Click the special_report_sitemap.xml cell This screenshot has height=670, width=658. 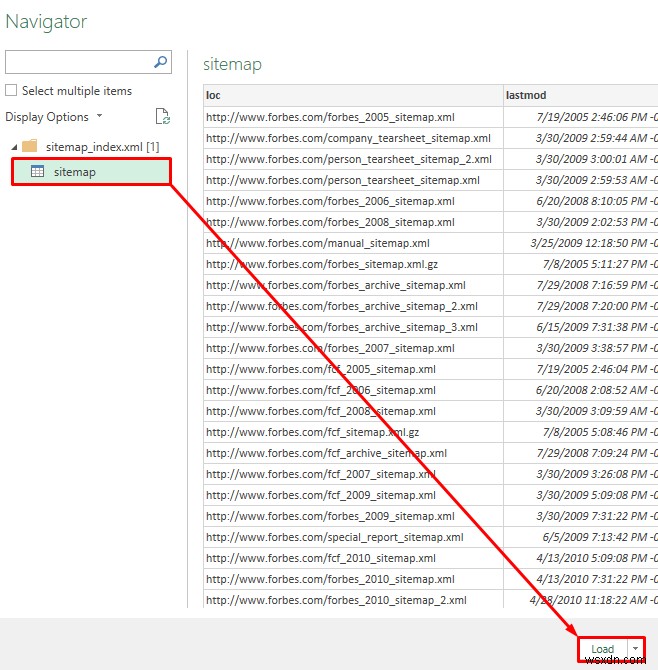pyautogui.click(x=353, y=537)
